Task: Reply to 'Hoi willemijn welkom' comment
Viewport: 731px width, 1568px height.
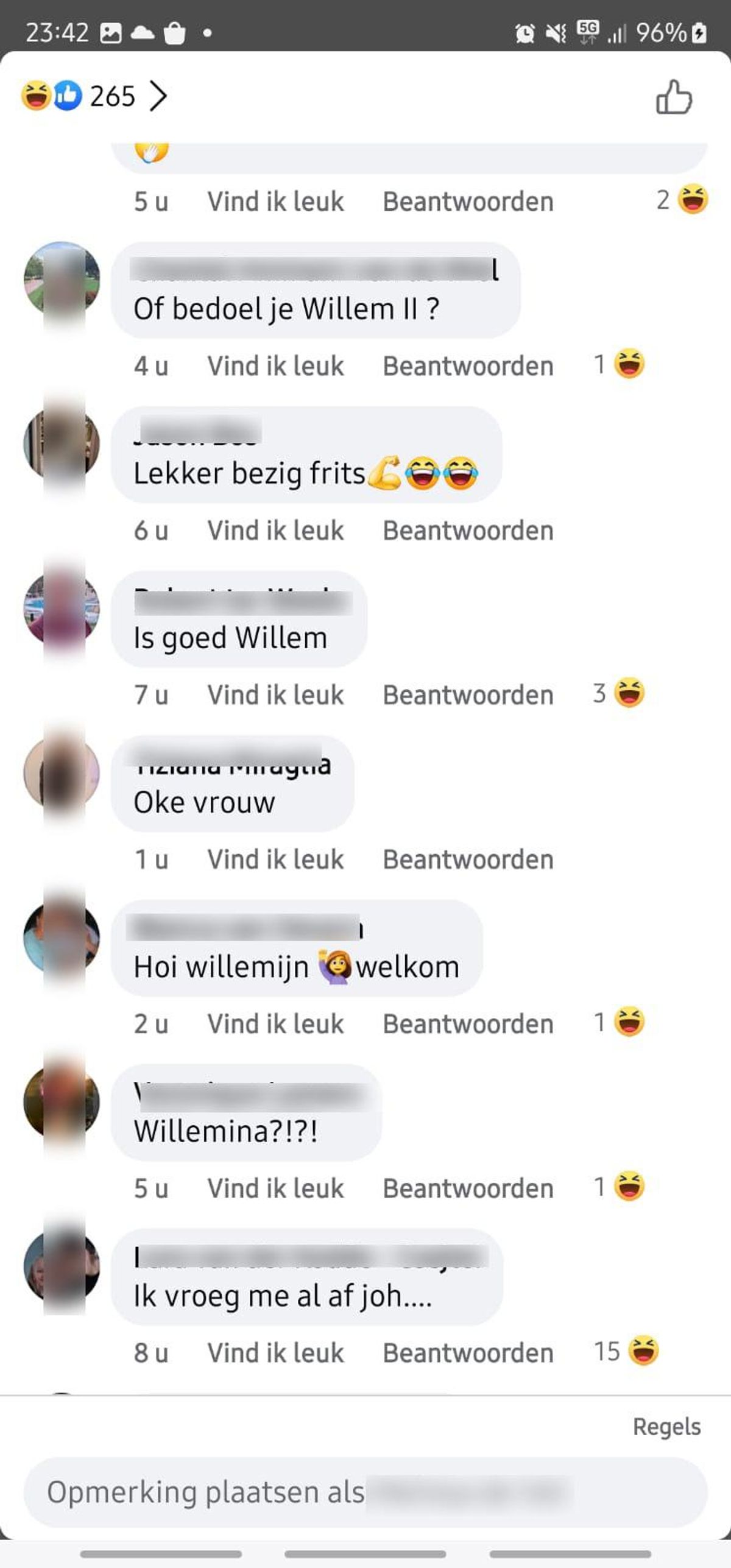Action: [x=468, y=1024]
